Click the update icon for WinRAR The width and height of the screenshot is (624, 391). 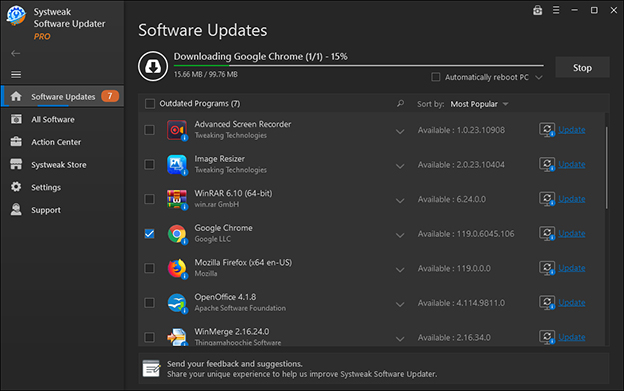pyautogui.click(x=547, y=199)
